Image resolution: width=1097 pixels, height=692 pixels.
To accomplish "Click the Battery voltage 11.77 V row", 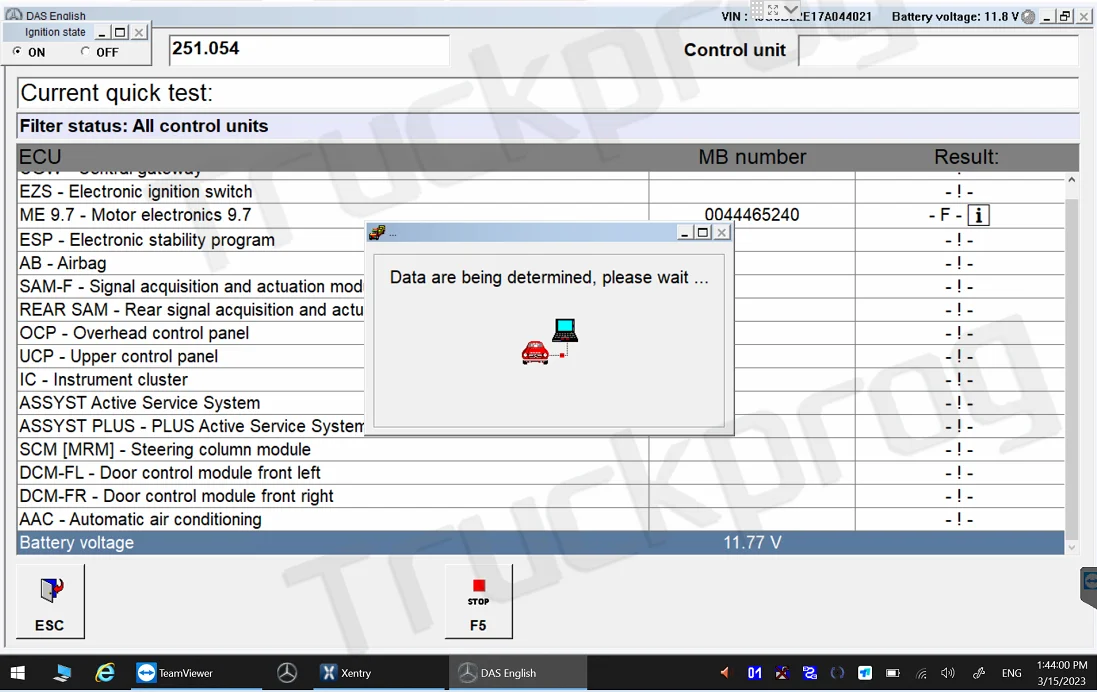I will [540, 543].
